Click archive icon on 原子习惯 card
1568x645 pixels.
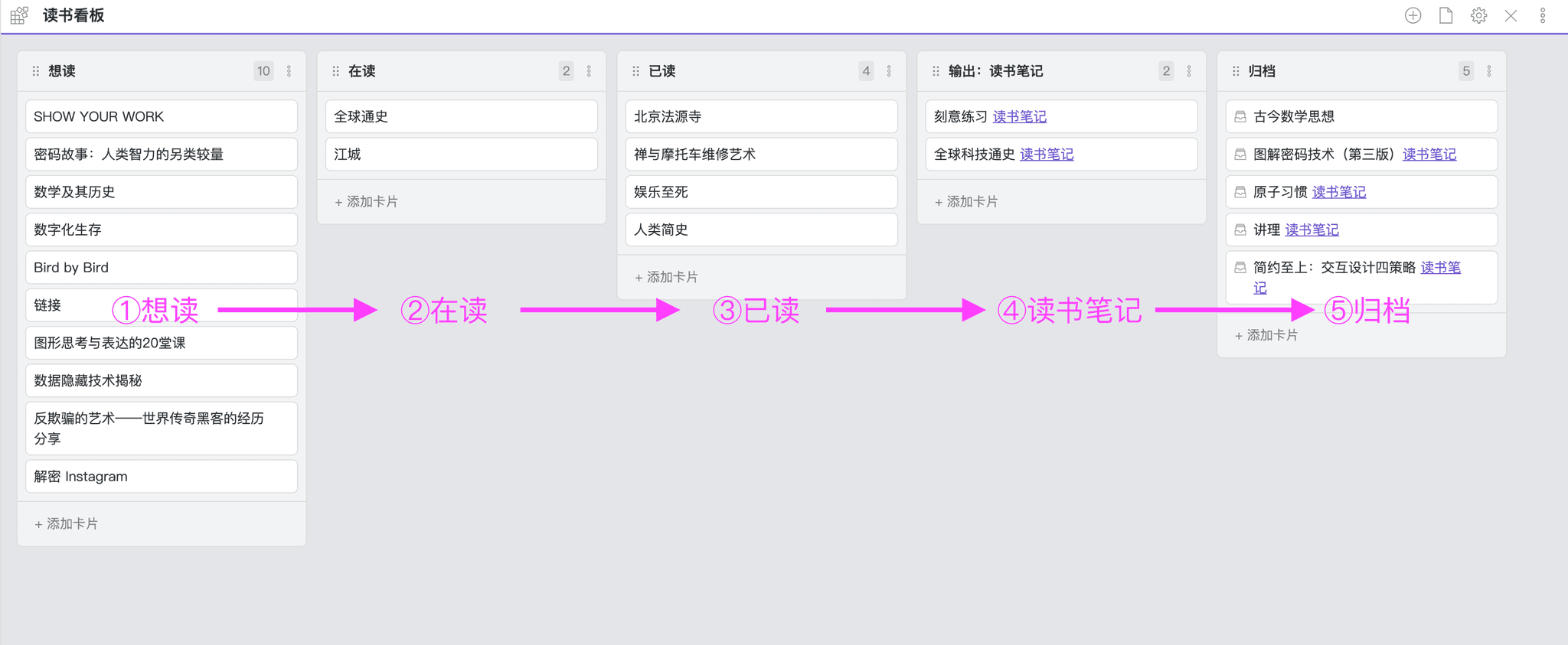1240,192
